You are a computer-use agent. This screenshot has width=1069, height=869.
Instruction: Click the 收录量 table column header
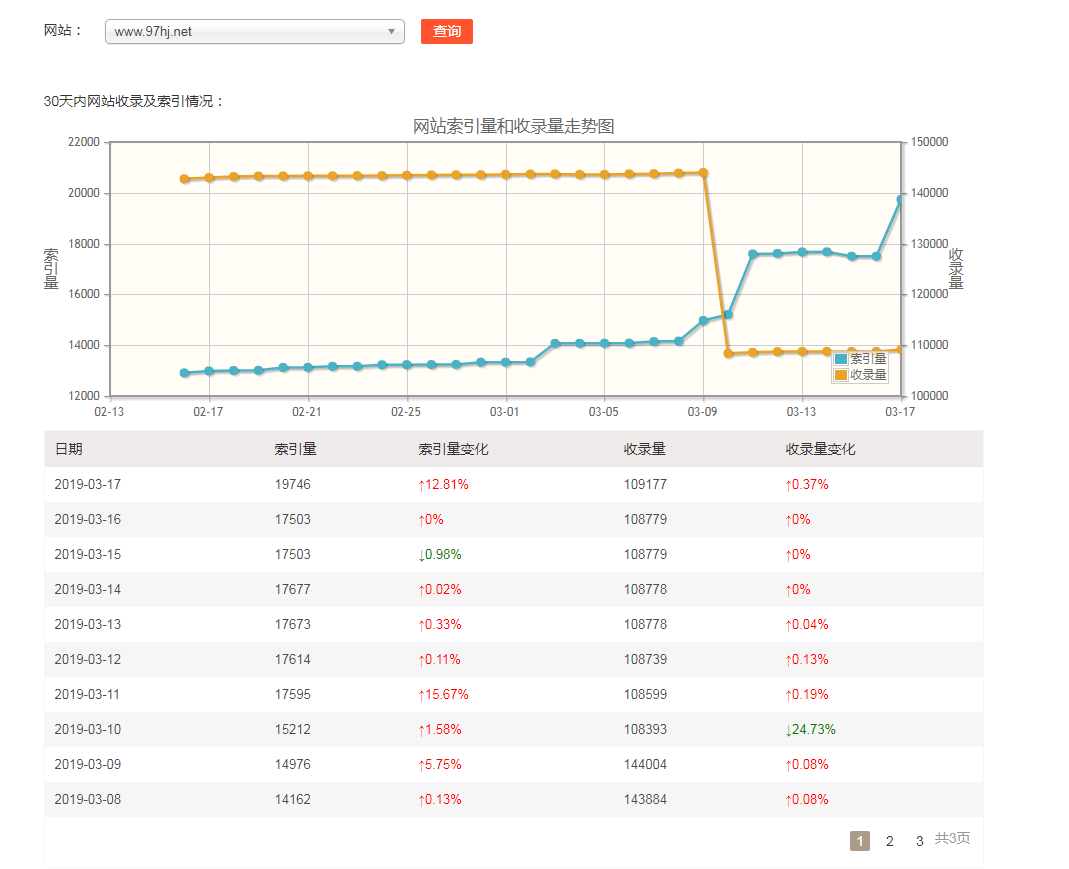(x=644, y=449)
